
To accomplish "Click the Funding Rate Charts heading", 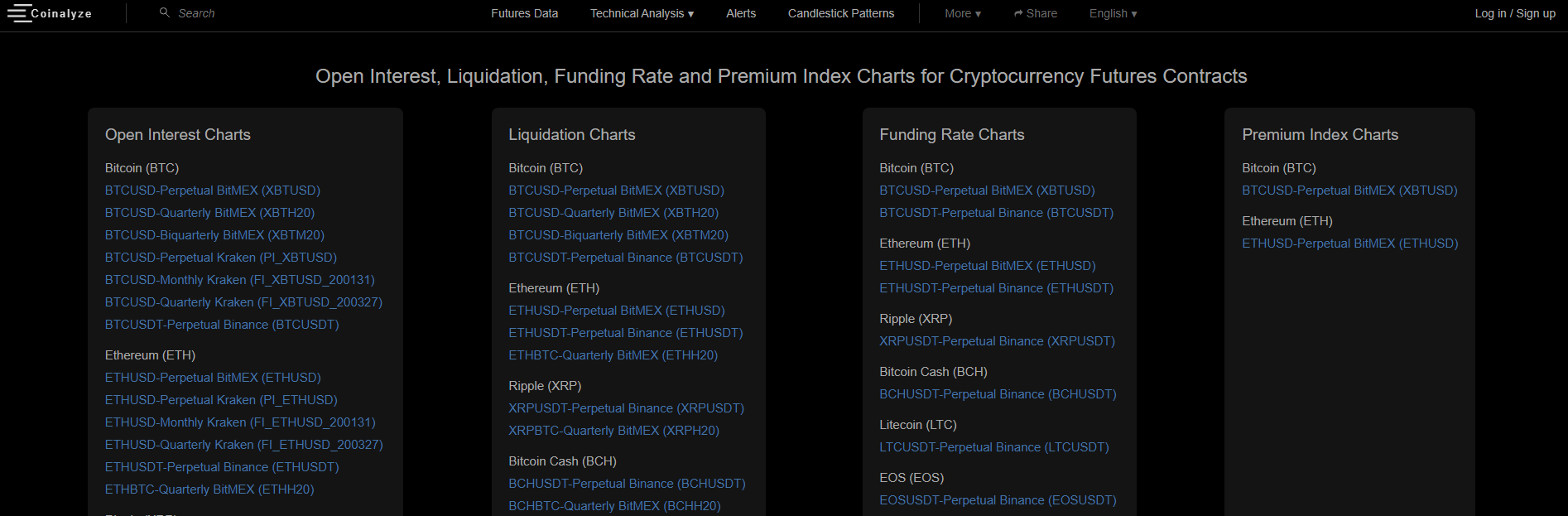I will (x=952, y=135).
